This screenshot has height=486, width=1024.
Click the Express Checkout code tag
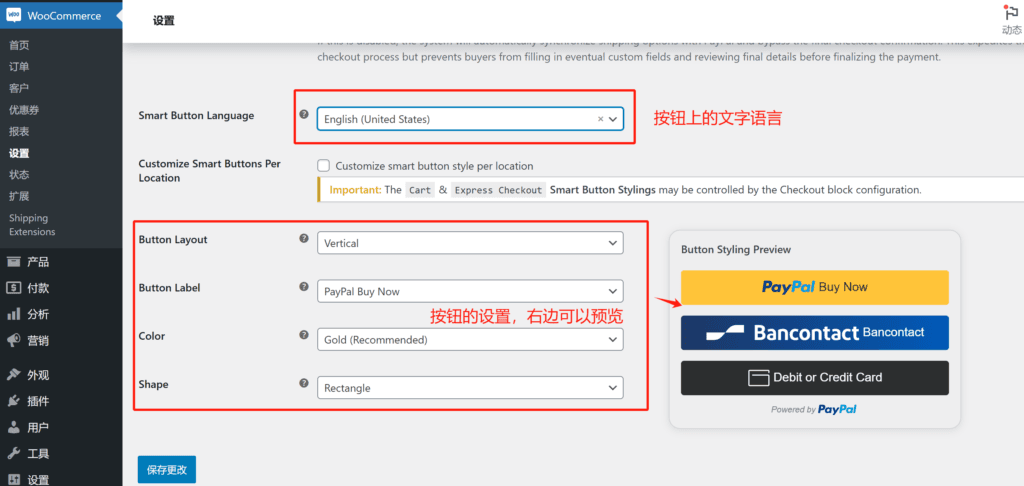point(498,190)
